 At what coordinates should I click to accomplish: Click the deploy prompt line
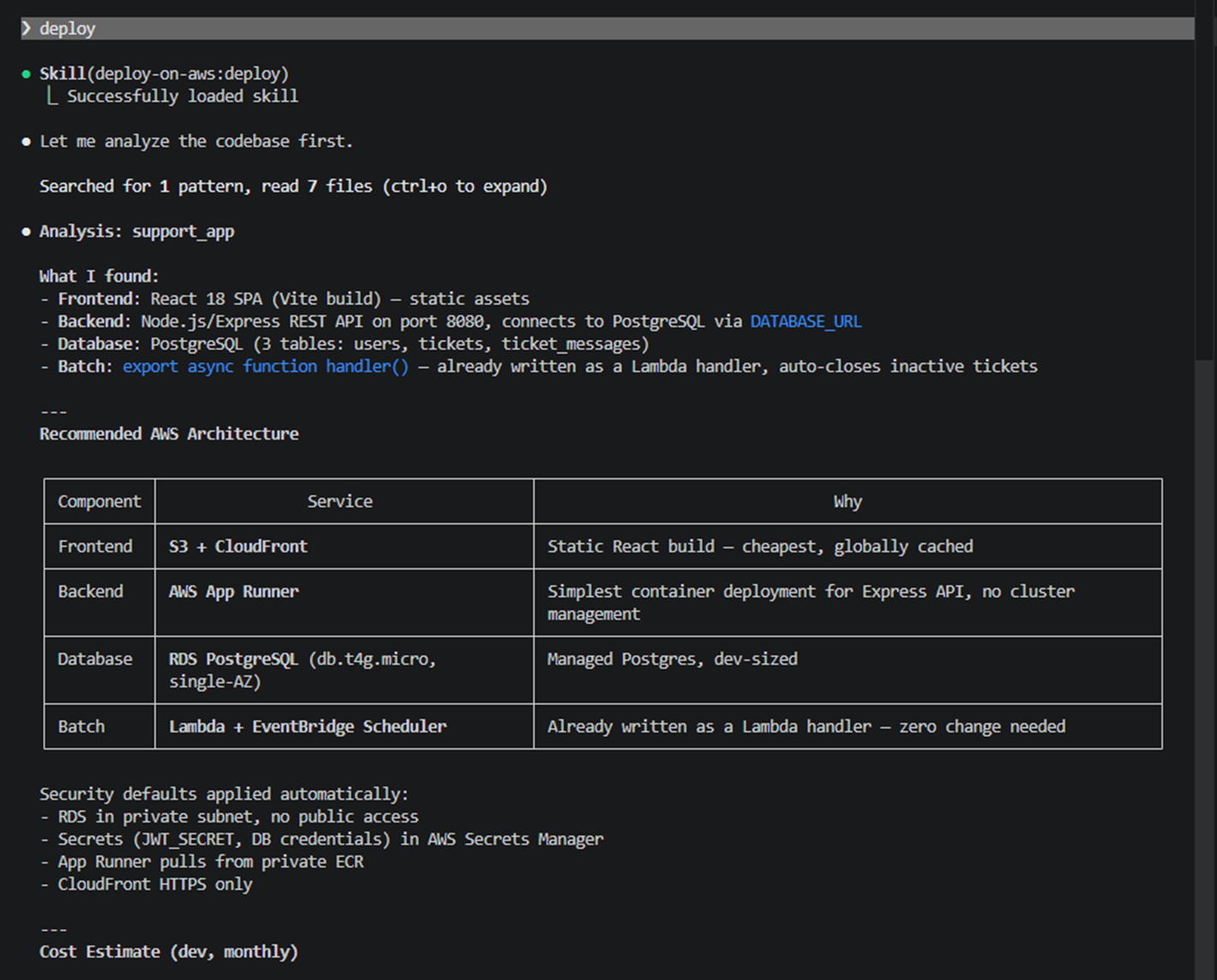607,28
